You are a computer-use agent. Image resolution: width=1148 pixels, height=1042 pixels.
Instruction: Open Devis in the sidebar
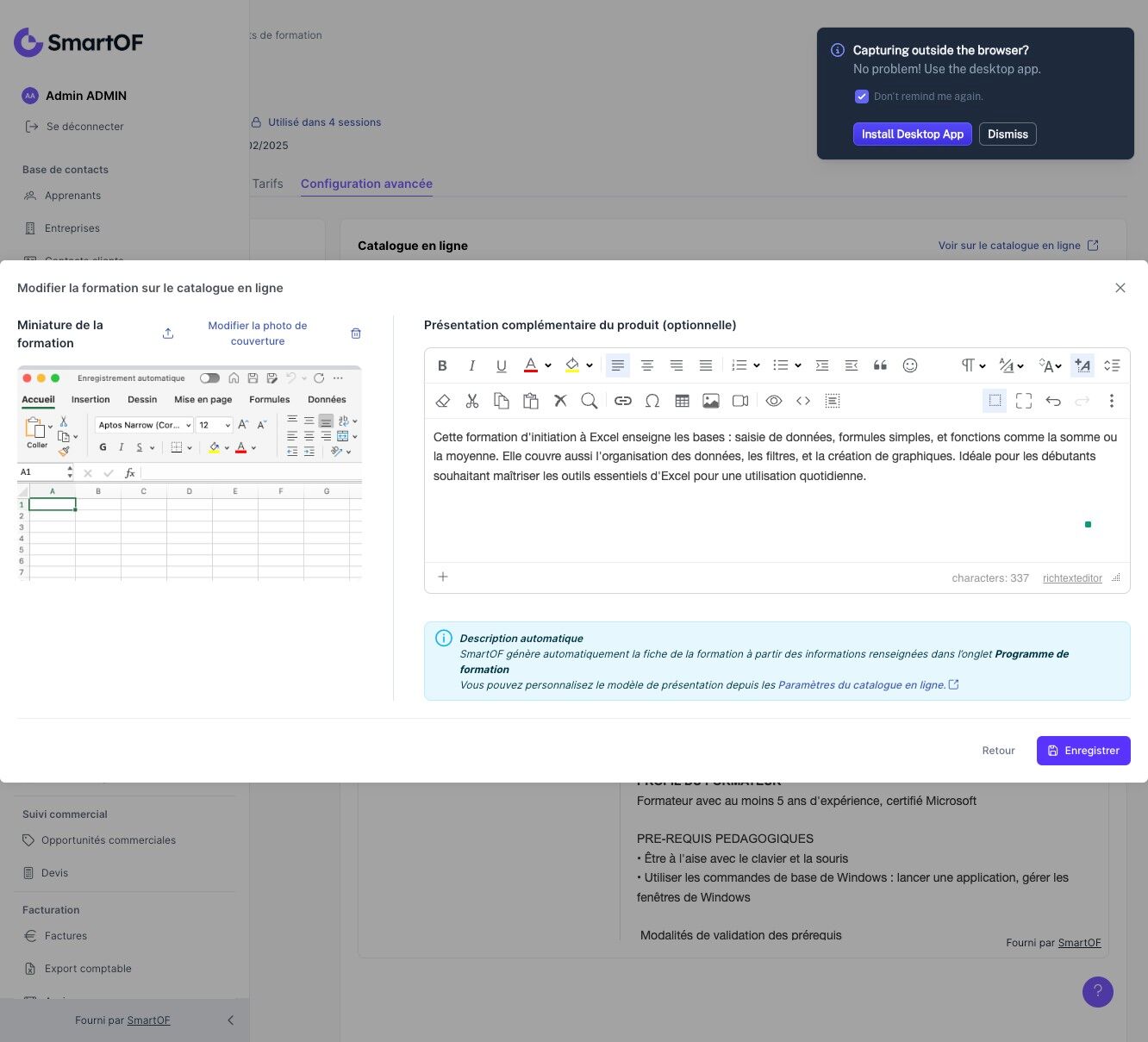[54, 873]
